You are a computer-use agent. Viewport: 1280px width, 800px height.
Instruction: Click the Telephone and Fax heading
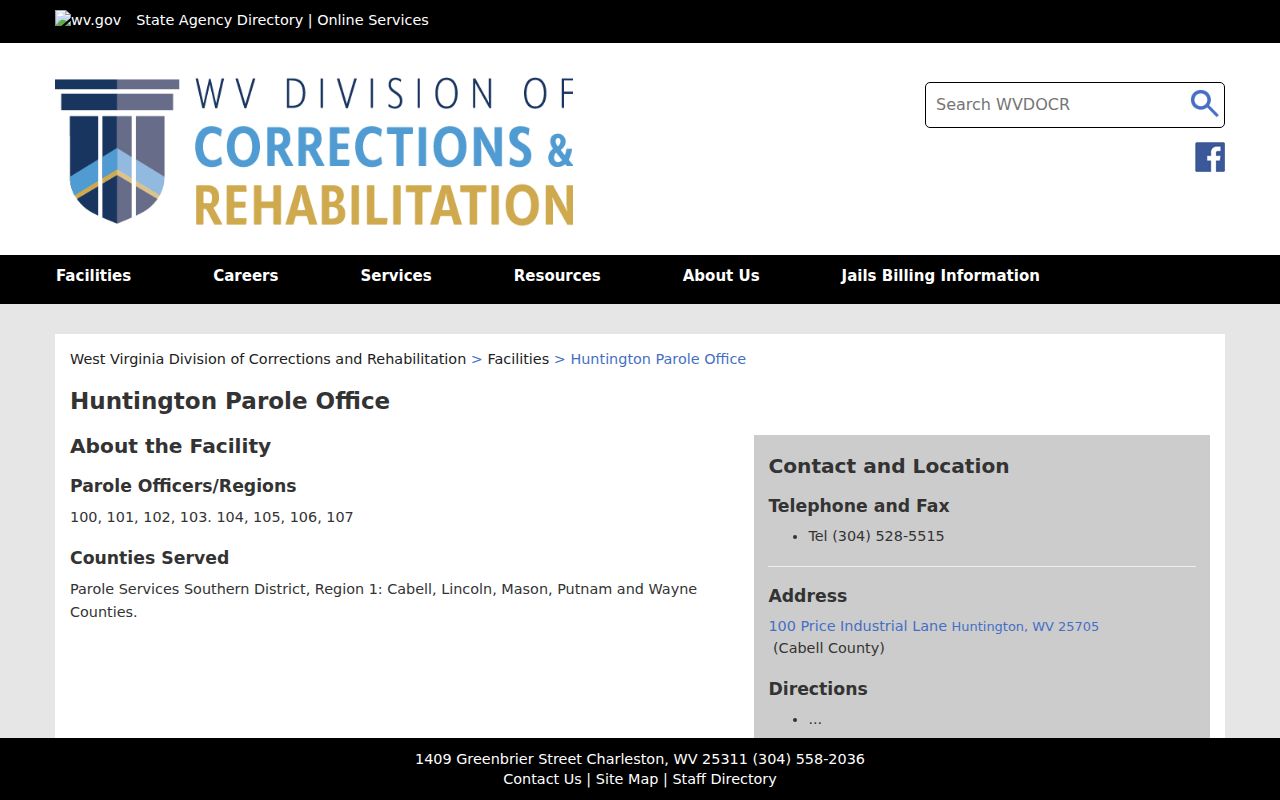(859, 506)
